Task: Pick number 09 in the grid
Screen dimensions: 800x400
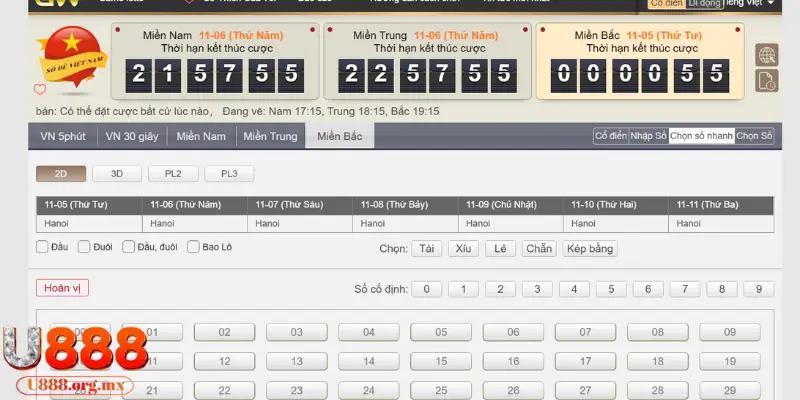Action: pyautogui.click(x=730, y=333)
